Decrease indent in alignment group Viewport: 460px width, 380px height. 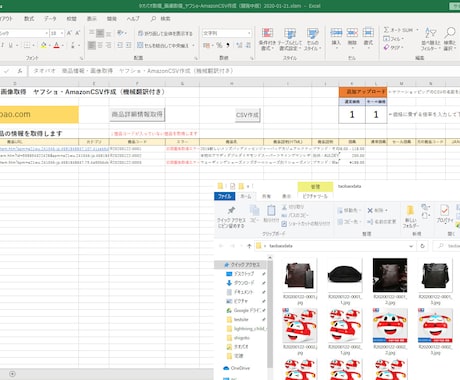coord(120,45)
